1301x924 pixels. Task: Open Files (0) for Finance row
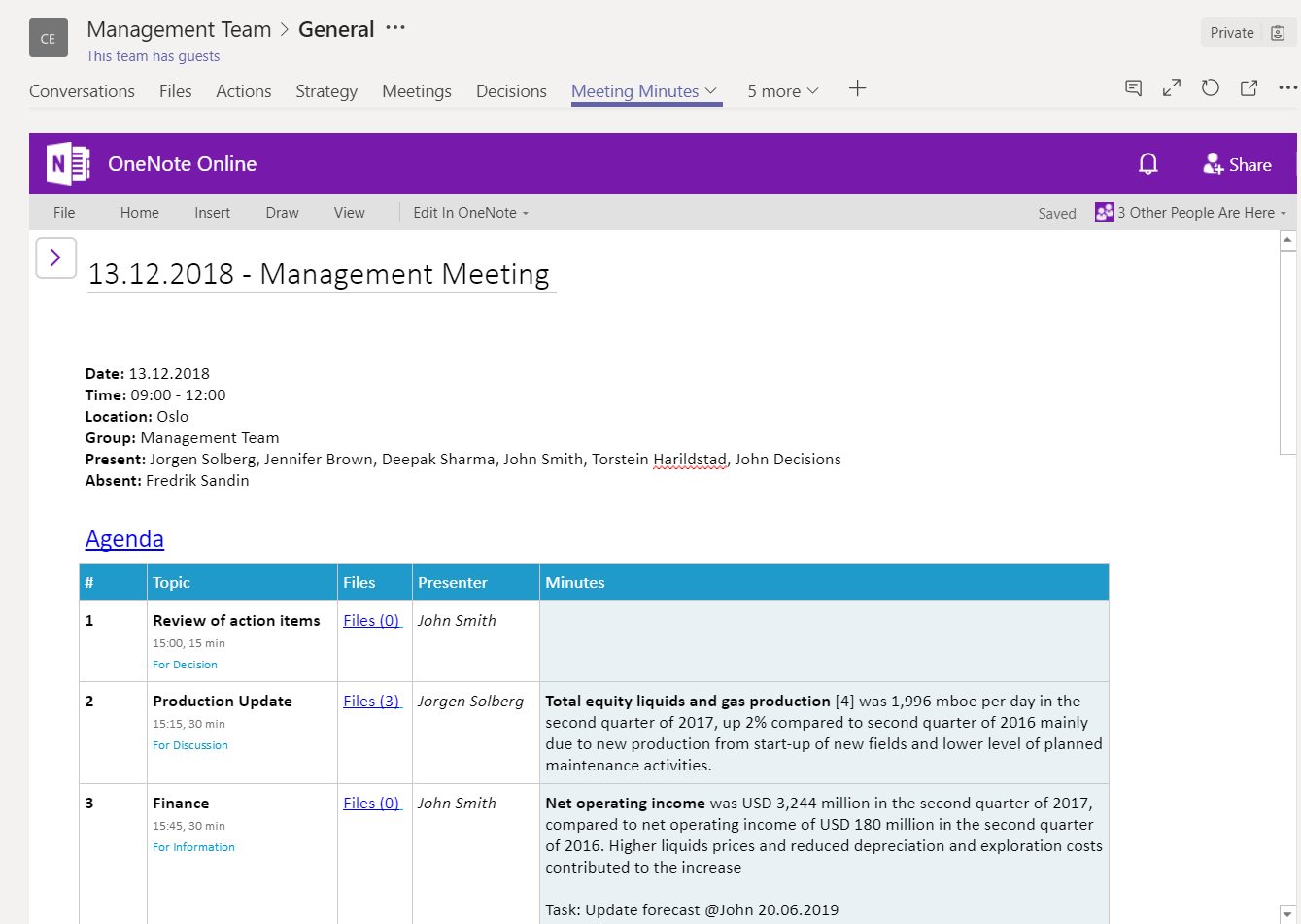(371, 804)
